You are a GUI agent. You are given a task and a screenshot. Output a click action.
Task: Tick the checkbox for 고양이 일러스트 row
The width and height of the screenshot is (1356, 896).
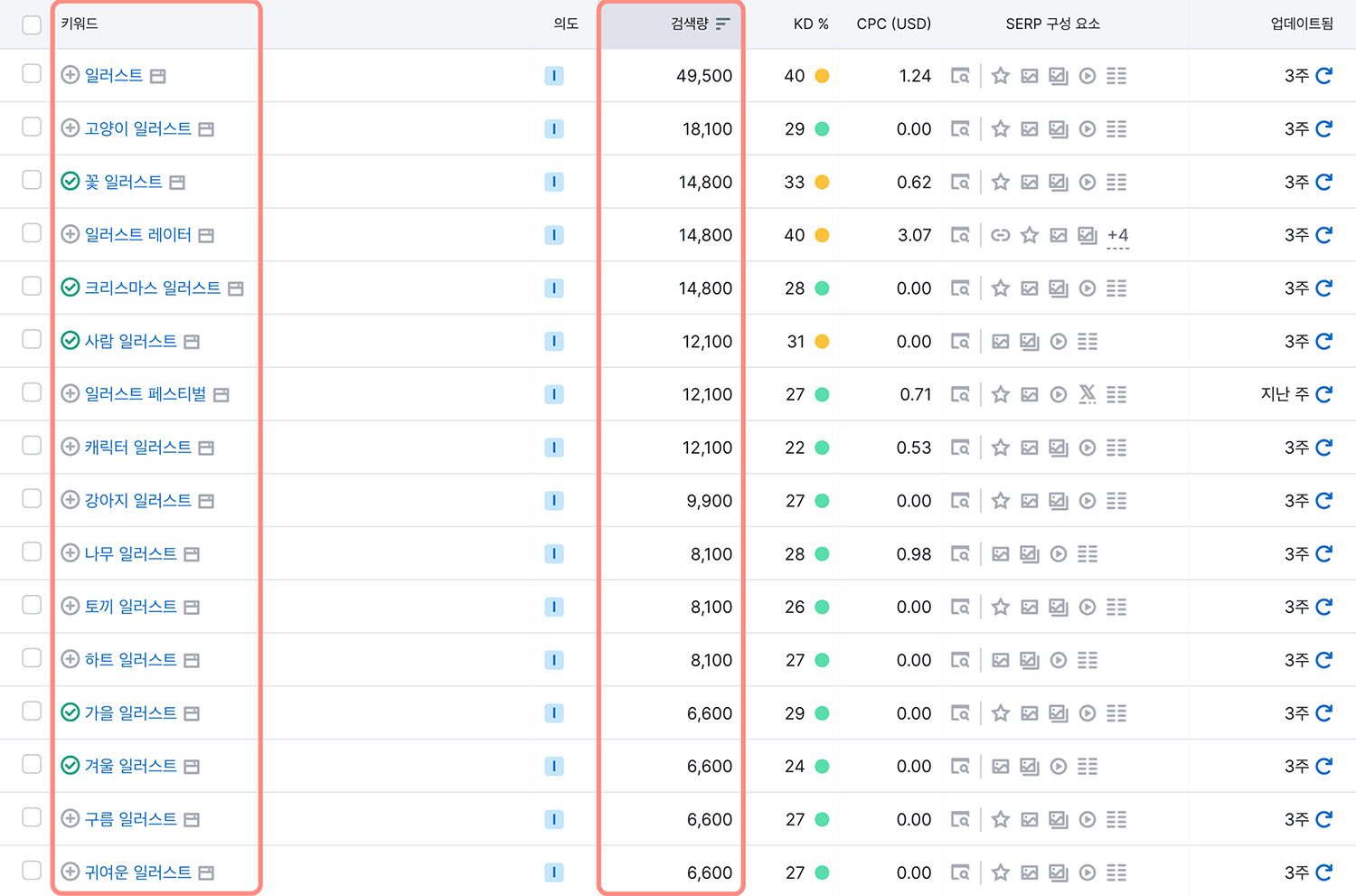click(32, 127)
